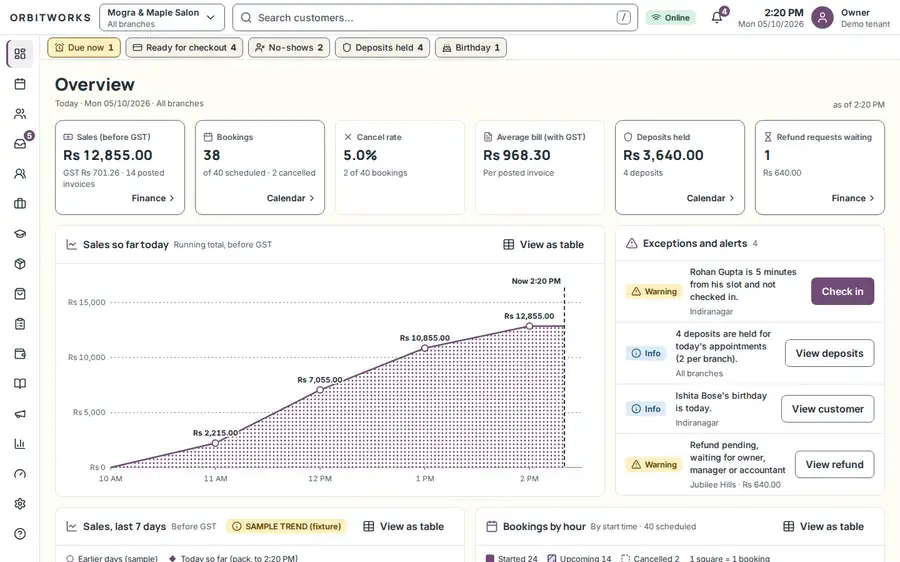Screen dimensions: 900x562
Task: Click the Rs 7,055.00 data point on chart
Action: (320, 390)
